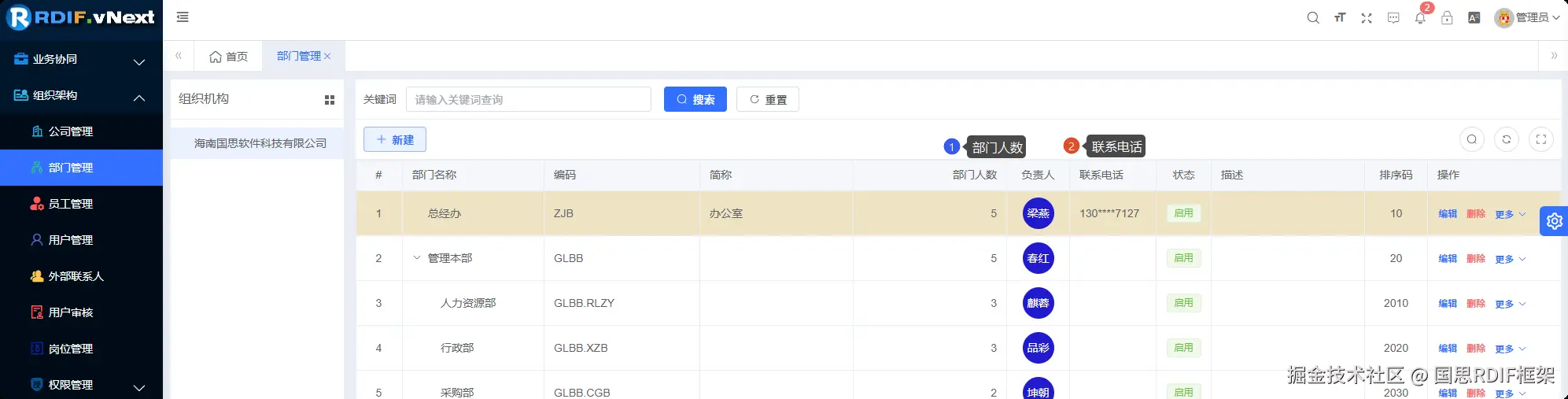Viewport: 1568px width, 399px height.
Task: Open the global search magnifier icon
Action: point(1313,17)
